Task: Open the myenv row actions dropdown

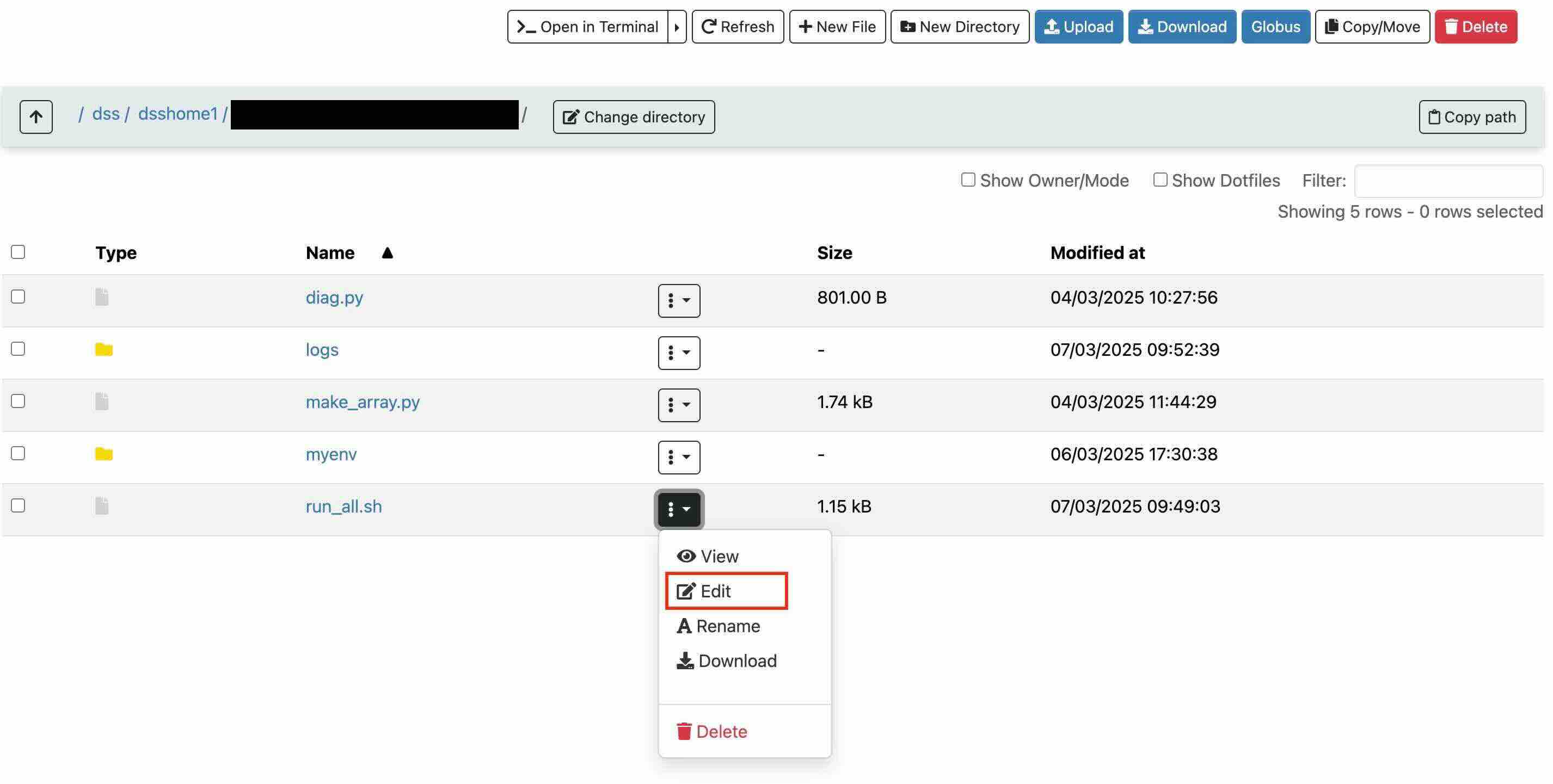Action: [678, 457]
